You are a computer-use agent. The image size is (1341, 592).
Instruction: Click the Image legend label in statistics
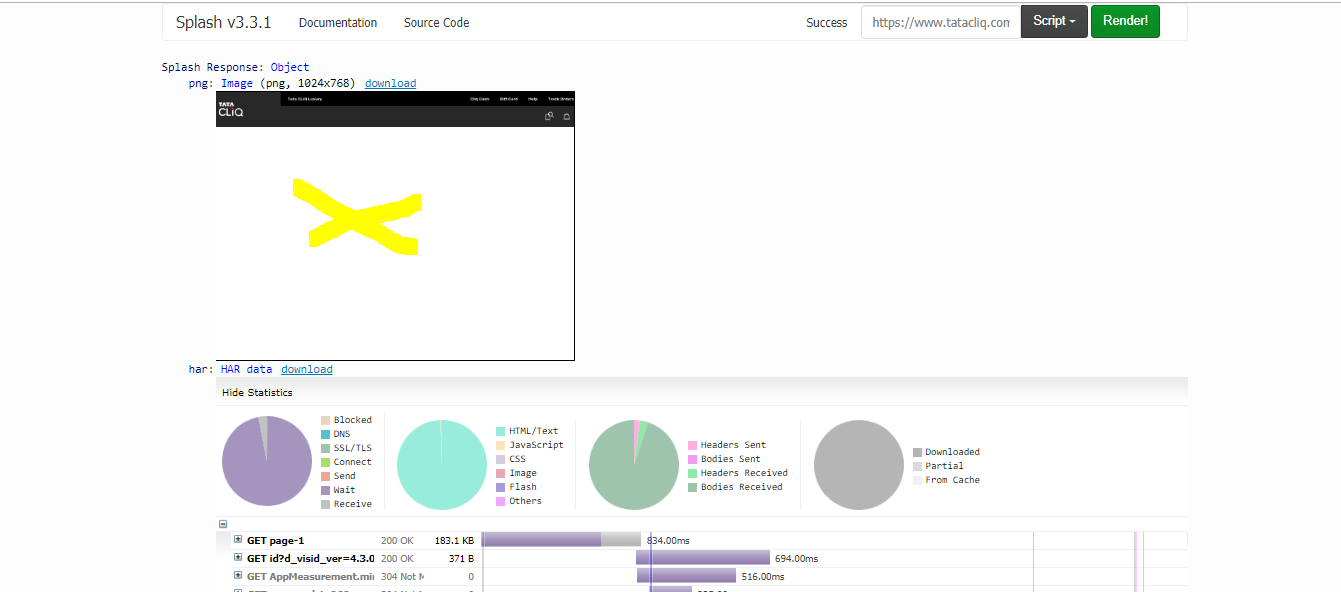(523, 473)
